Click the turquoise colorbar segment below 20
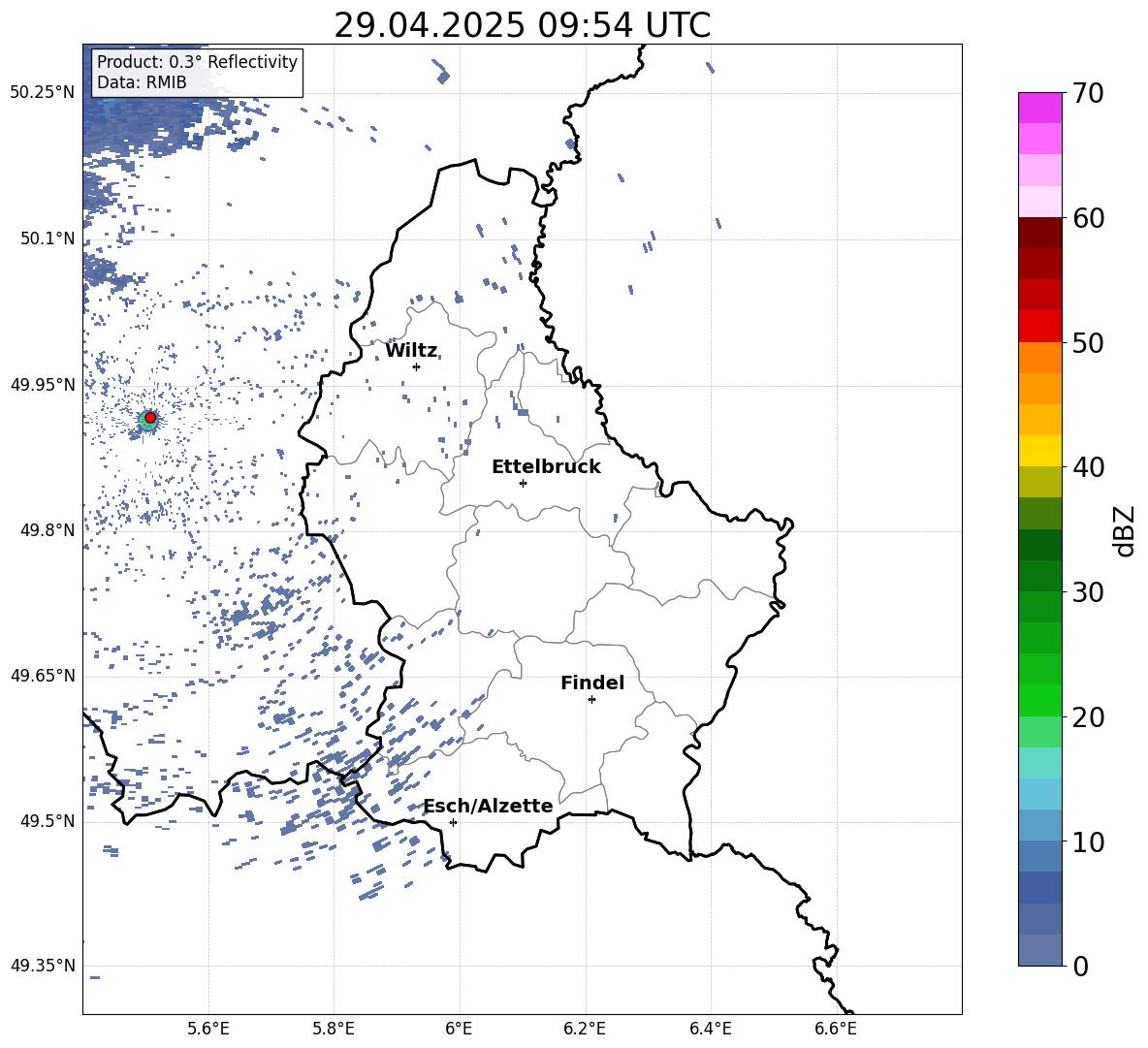 coord(1039,763)
